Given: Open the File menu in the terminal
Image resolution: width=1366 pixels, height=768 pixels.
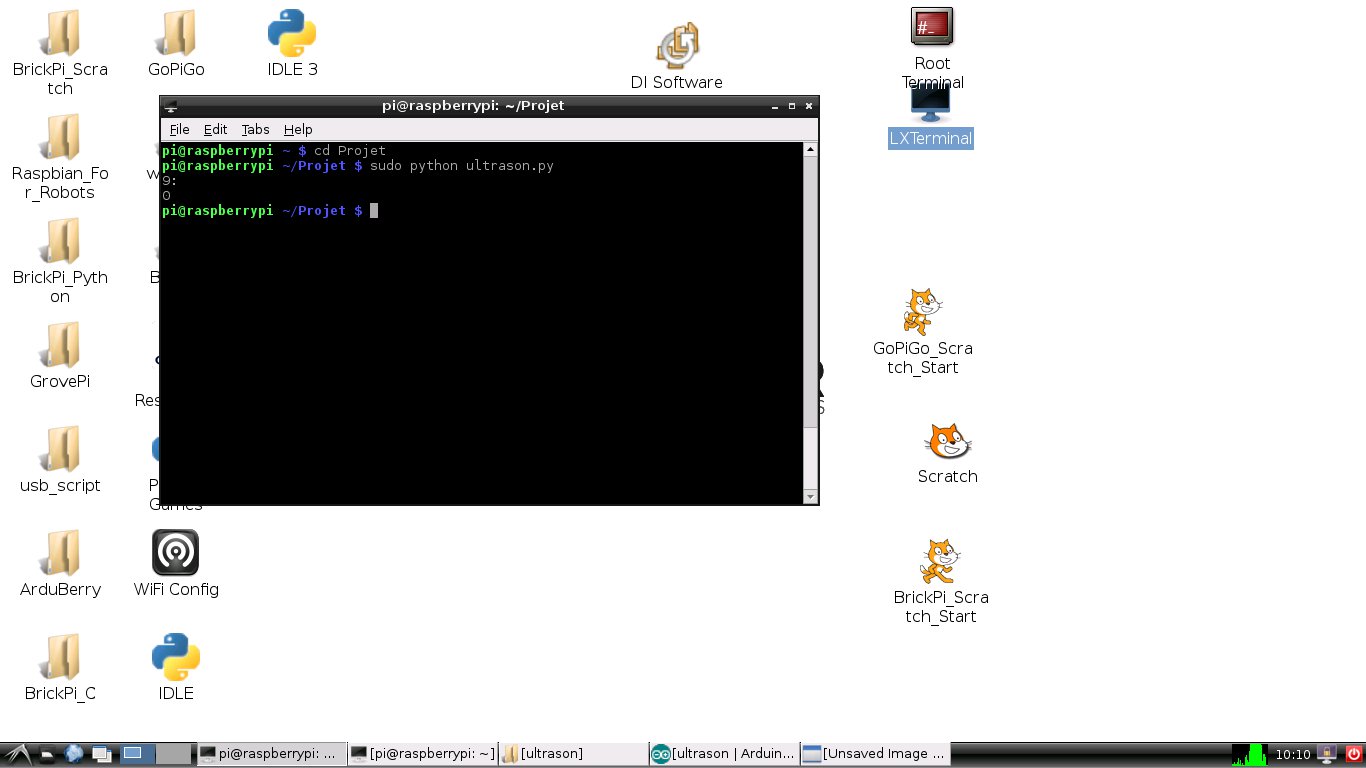Looking at the screenshot, I should tap(179, 129).
